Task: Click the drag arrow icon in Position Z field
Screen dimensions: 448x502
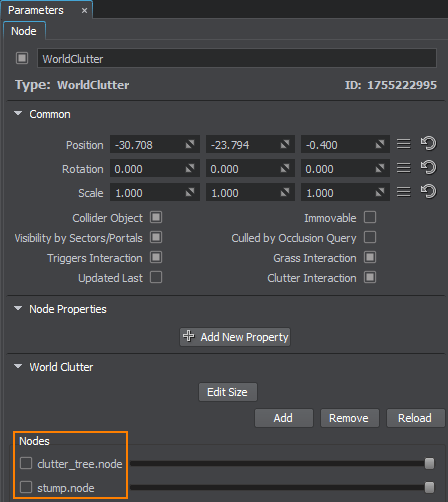Action: click(380, 144)
